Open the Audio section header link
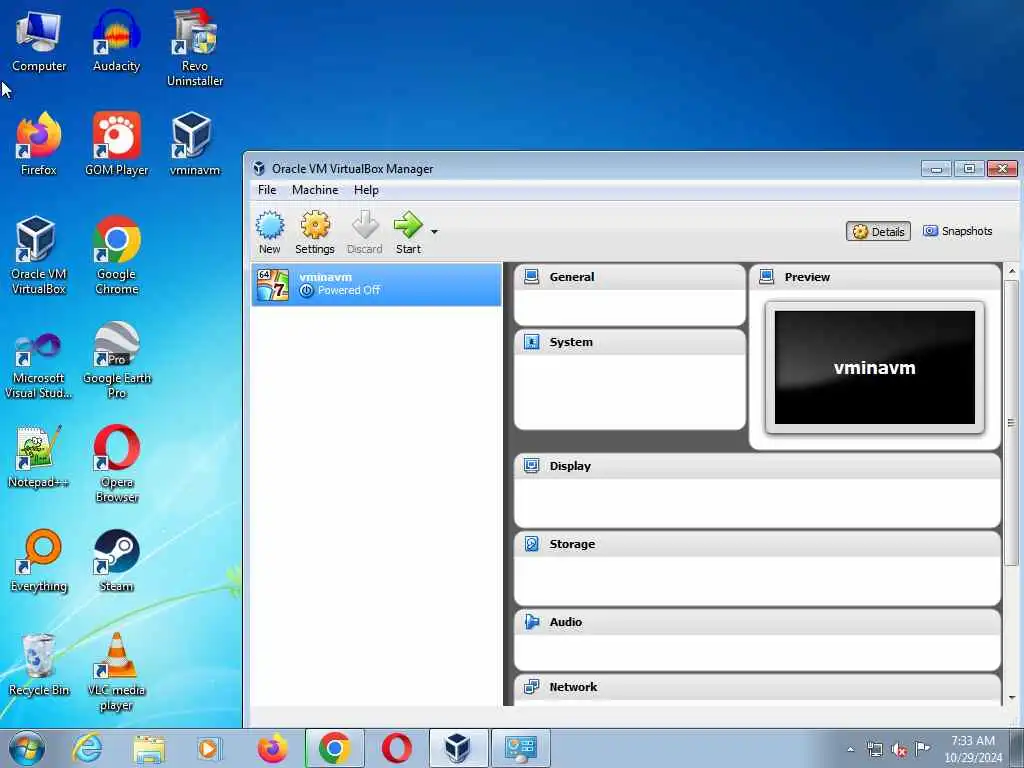1024x768 pixels. (x=566, y=622)
